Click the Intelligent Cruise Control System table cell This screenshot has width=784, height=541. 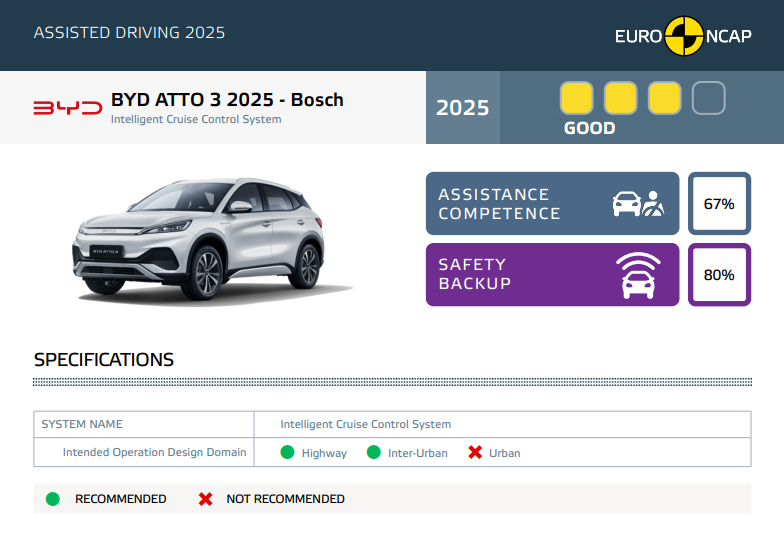click(365, 424)
